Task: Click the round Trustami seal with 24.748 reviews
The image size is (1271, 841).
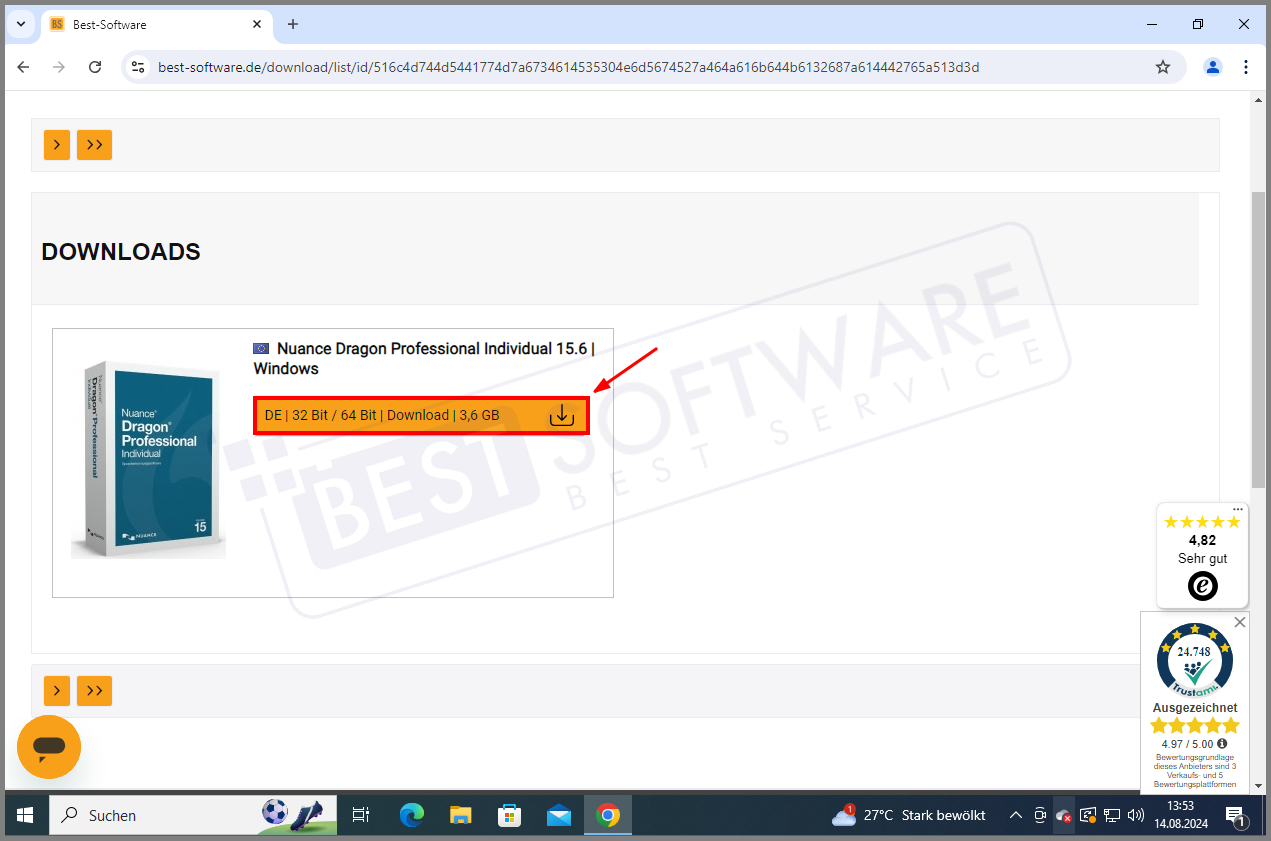Action: [1194, 659]
